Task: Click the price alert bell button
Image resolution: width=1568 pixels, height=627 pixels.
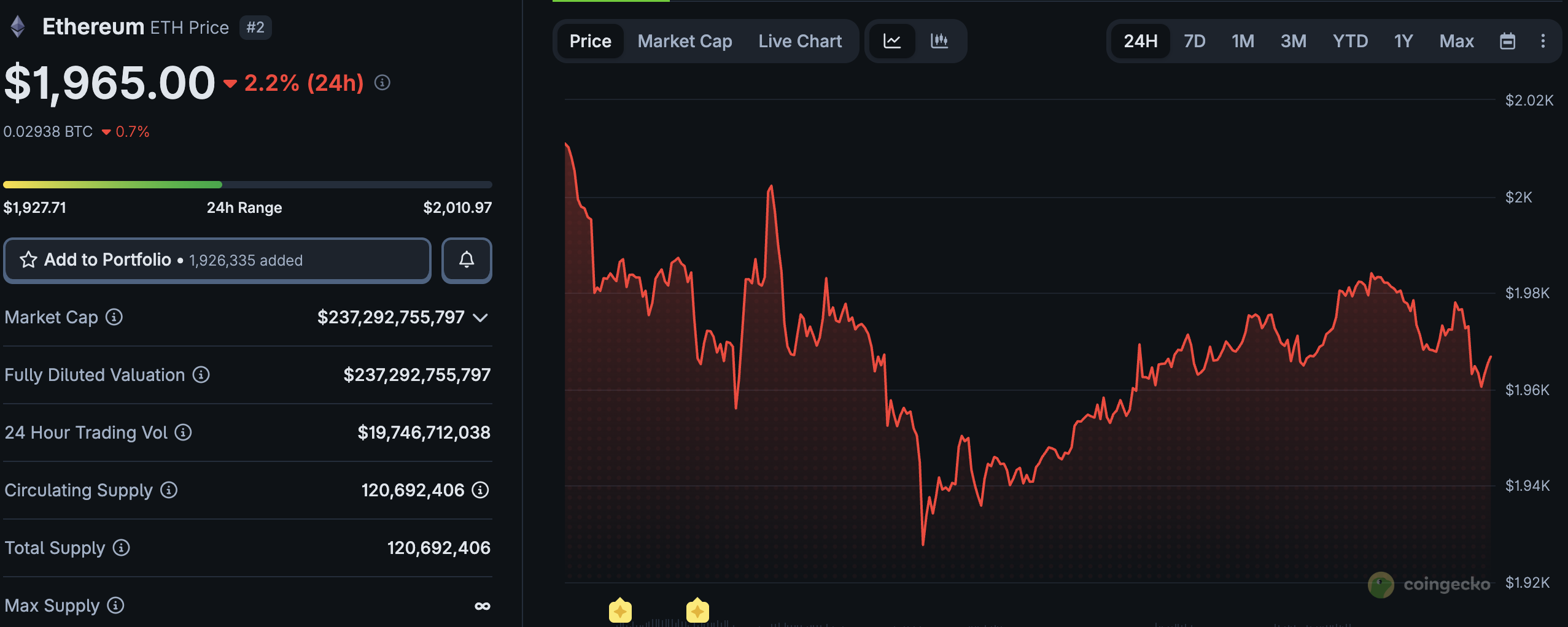Action: point(467,260)
